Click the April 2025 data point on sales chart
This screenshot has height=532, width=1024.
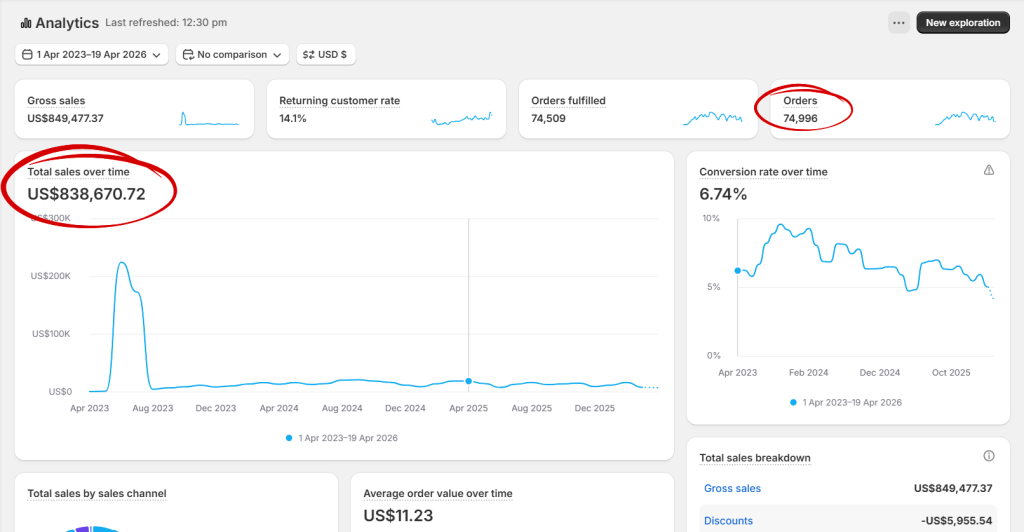[468, 381]
